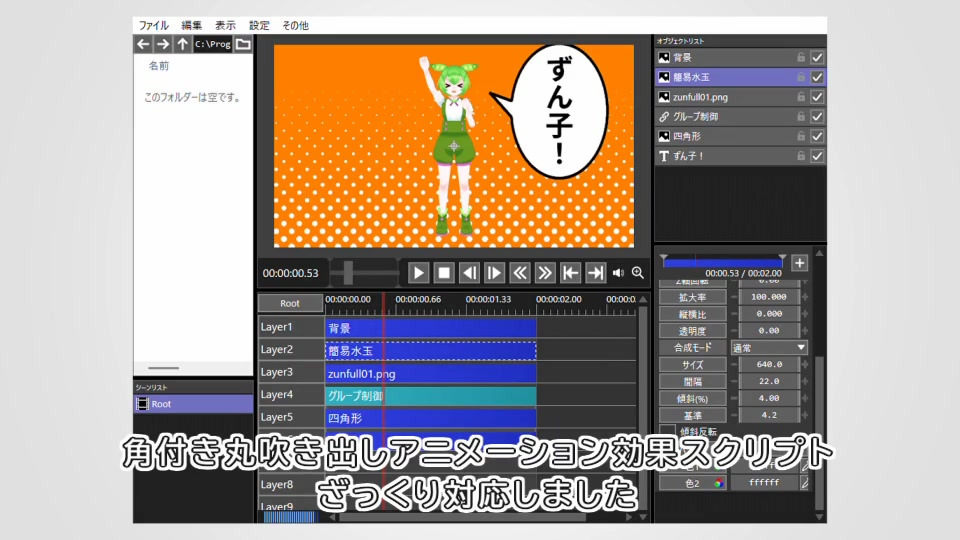Open the 設定 menu

coord(259,26)
